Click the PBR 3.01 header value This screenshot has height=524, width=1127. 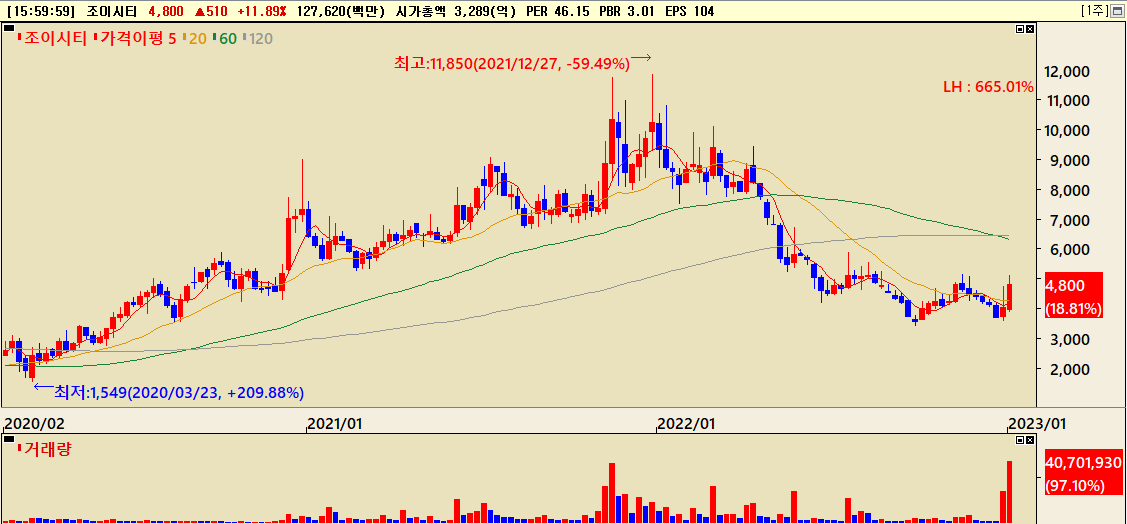pos(626,12)
